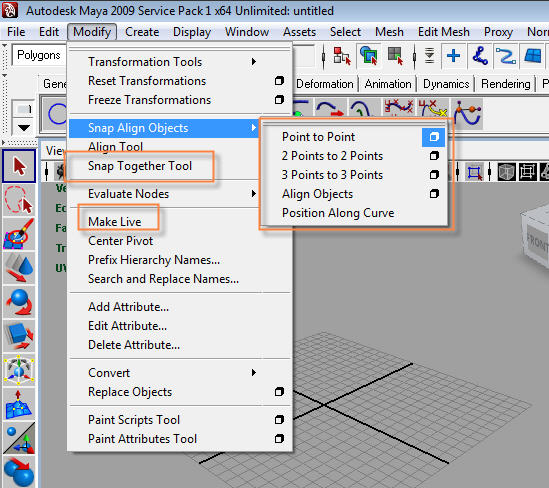Select Center Pivot menu entry
The height and width of the screenshot is (488, 549).
pos(120,241)
